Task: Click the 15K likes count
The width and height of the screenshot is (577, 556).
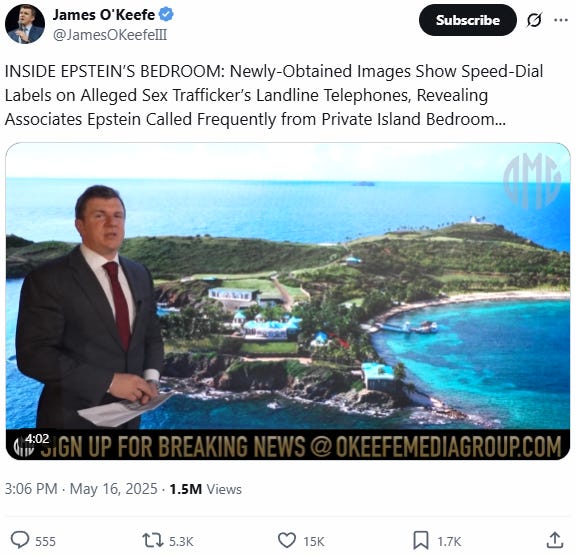Action: pos(314,542)
